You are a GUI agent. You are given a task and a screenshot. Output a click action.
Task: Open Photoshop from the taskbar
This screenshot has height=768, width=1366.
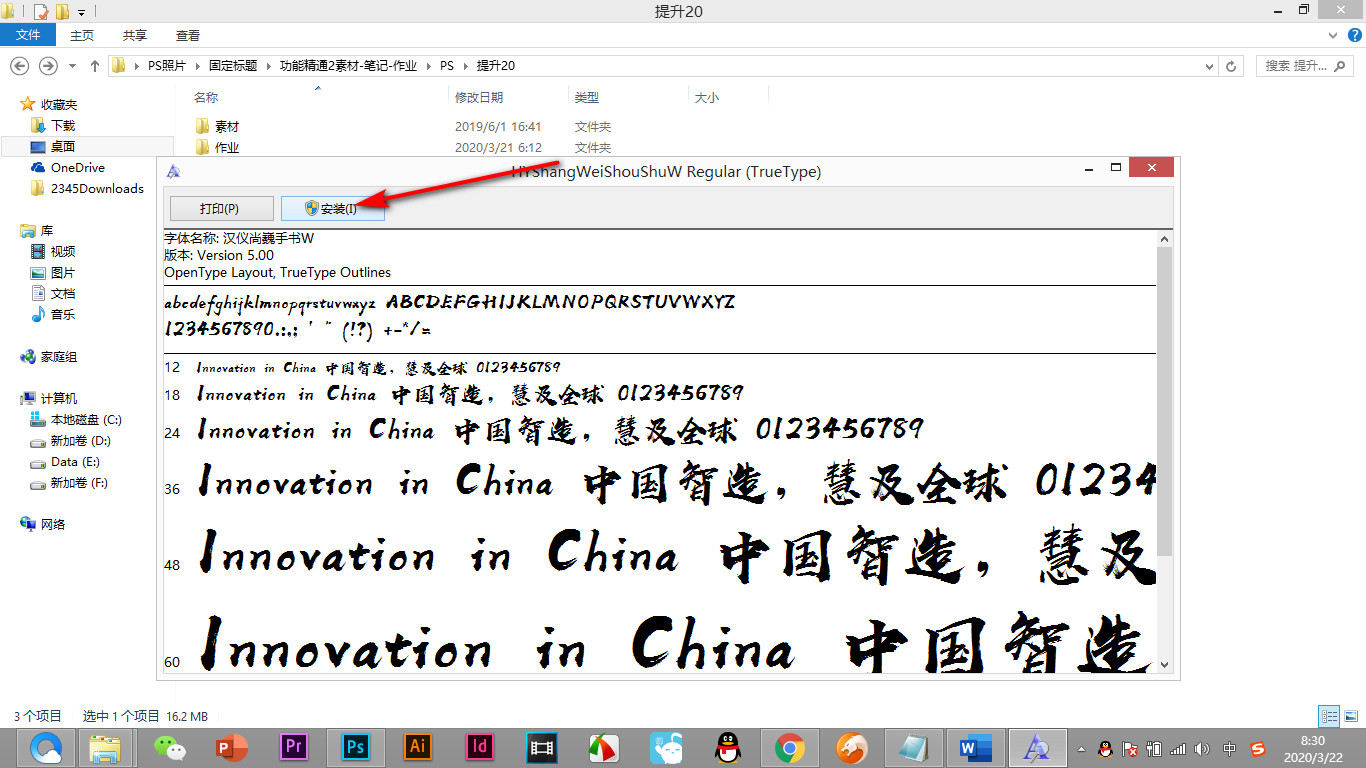(356, 747)
